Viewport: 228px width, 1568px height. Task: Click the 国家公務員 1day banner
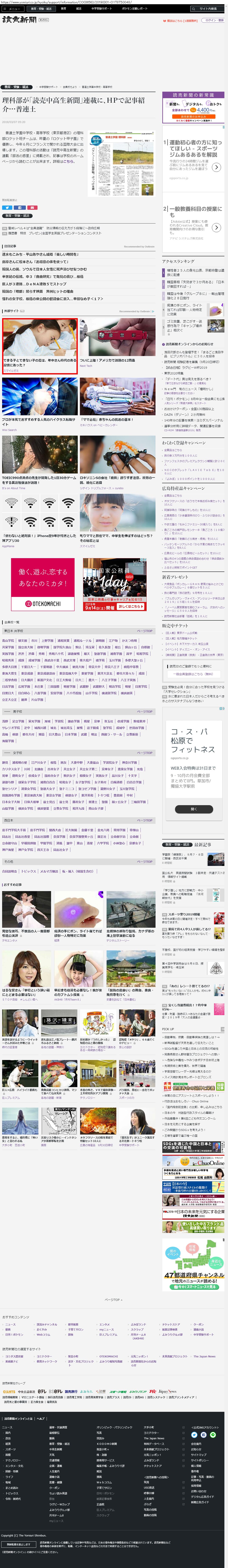[115, 584]
